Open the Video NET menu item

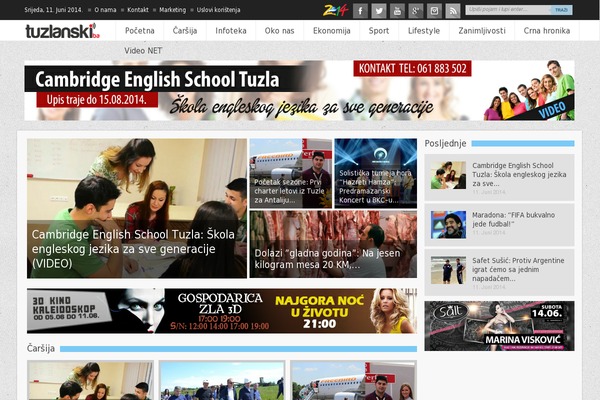click(143, 51)
